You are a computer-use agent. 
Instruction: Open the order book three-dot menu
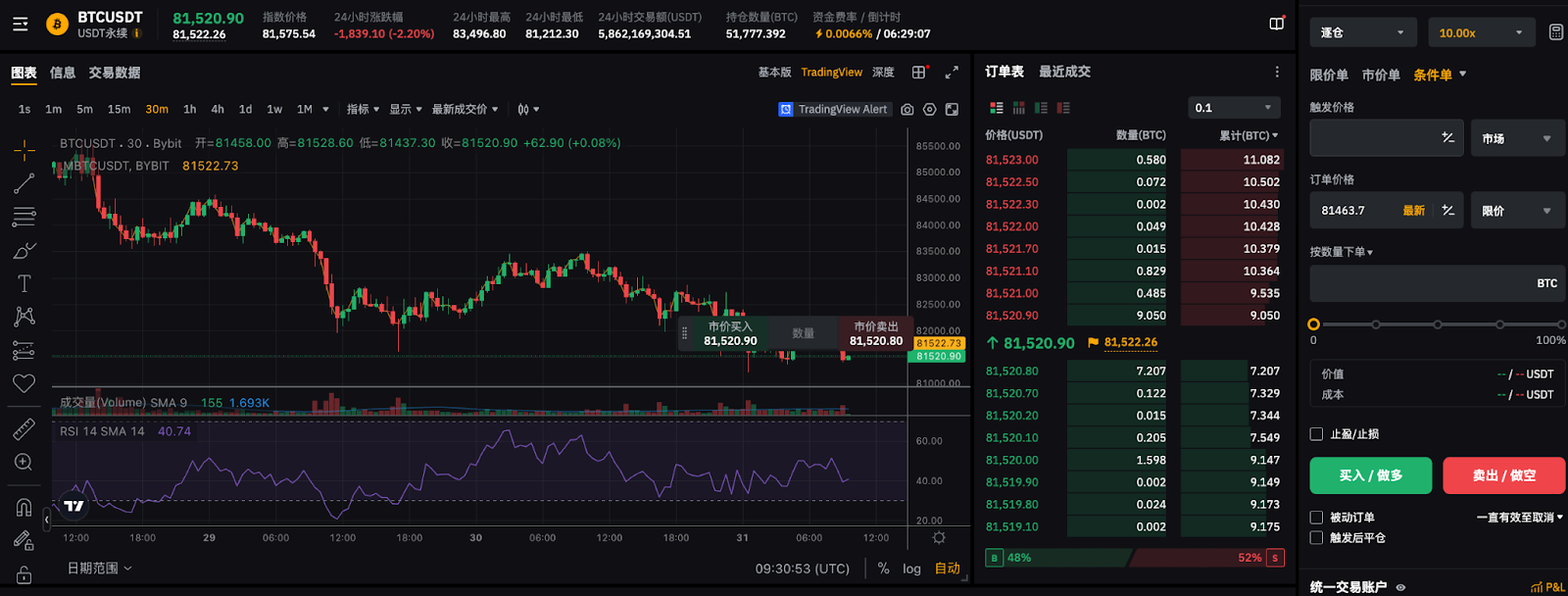(x=1277, y=72)
